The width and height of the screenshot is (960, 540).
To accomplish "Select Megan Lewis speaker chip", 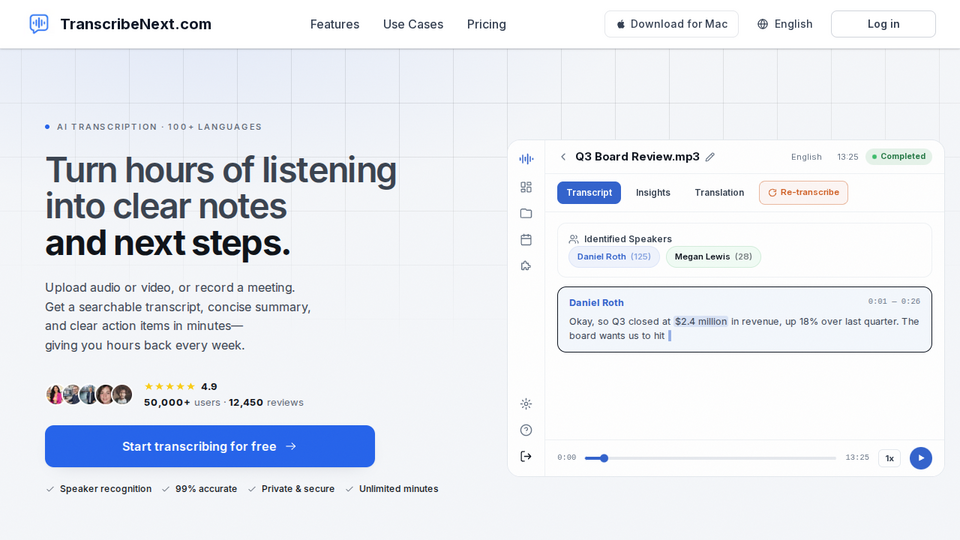I will [713, 257].
